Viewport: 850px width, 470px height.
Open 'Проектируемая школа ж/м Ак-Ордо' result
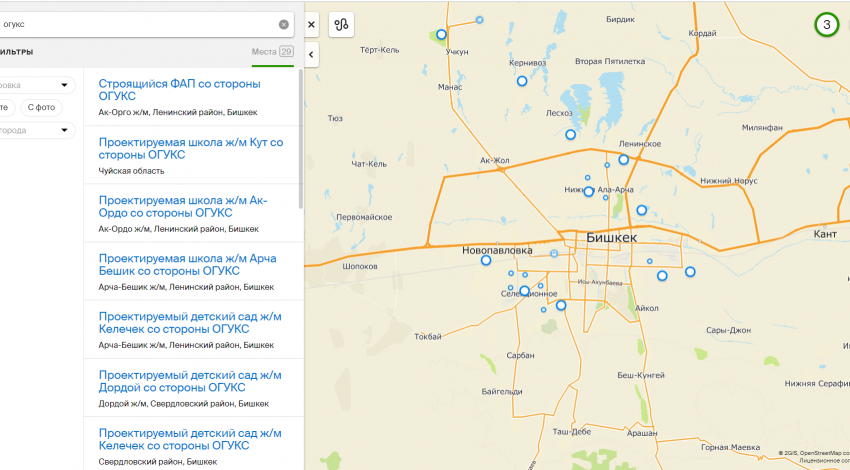click(183, 206)
